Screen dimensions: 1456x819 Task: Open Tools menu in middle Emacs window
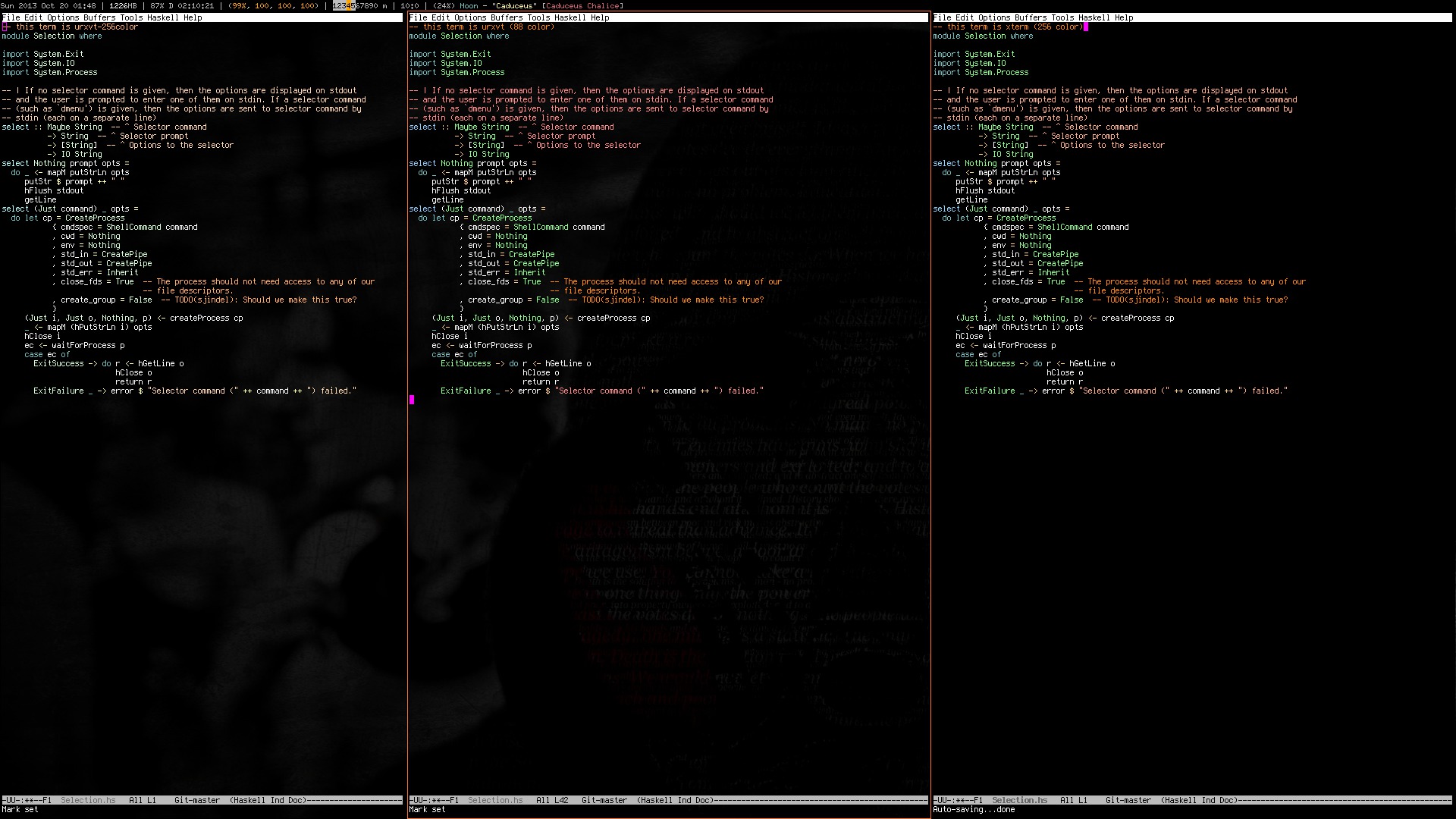[538, 17]
